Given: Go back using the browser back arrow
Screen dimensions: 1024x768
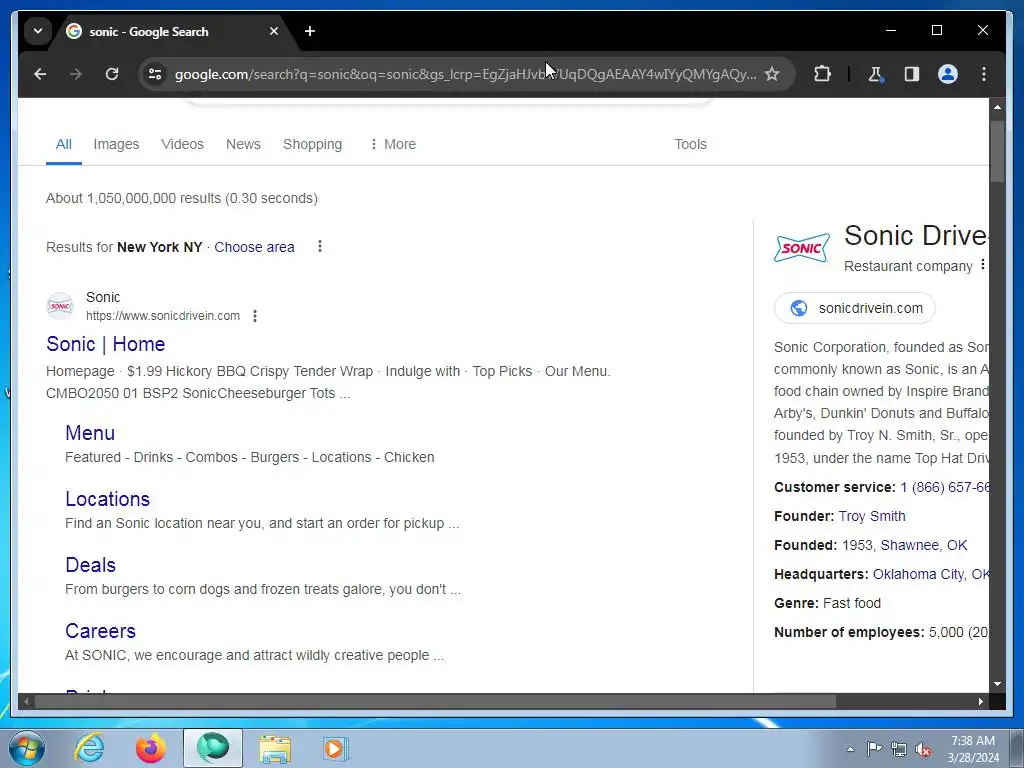Looking at the screenshot, I should click(40, 74).
